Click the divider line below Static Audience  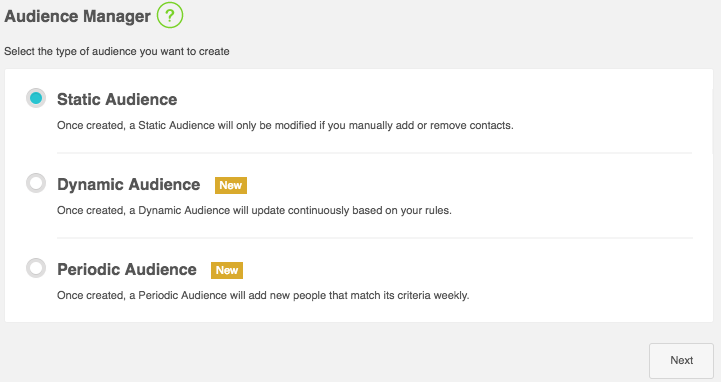click(x=374, y=153)
